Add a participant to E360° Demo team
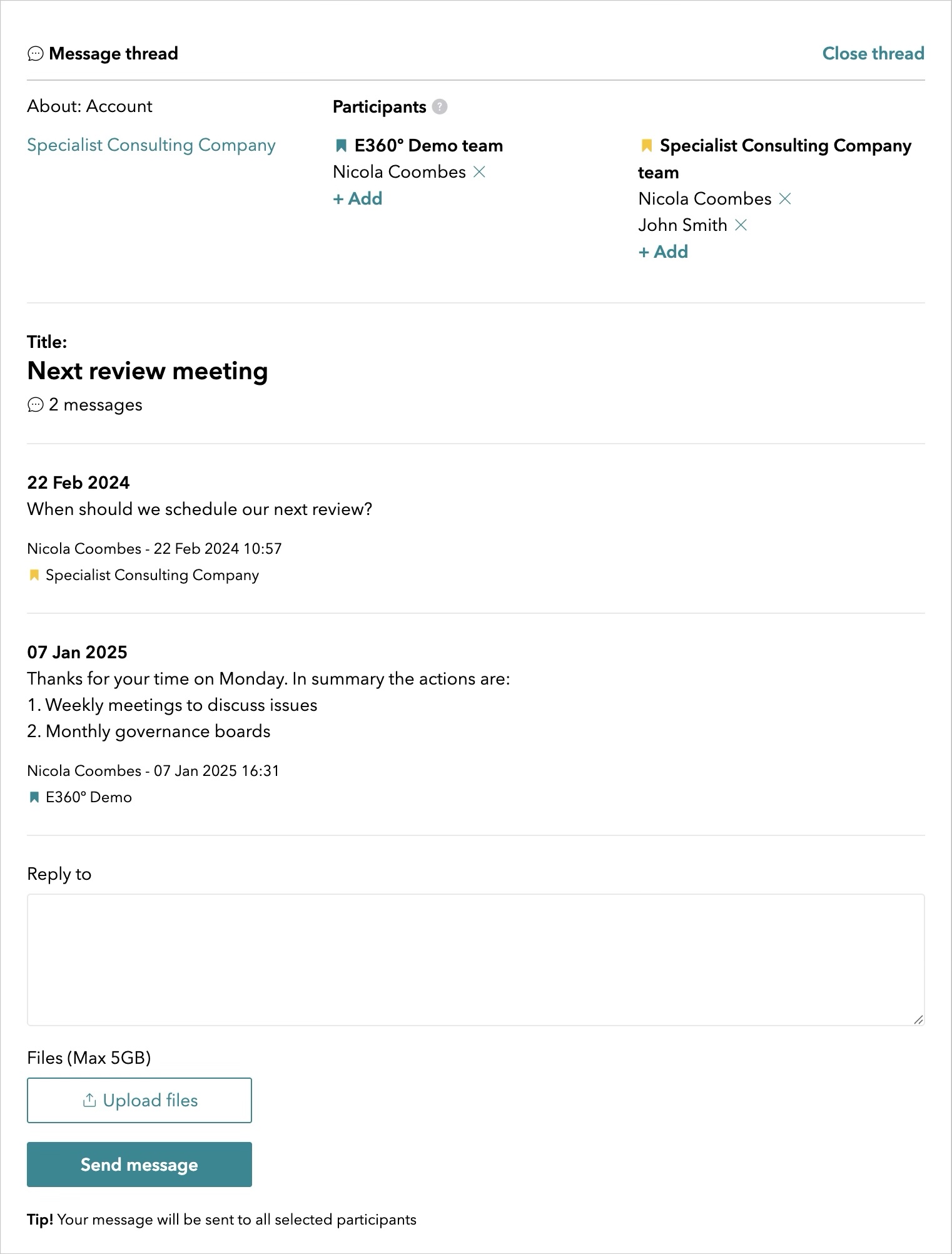The width and height of the screenshot is (952, 1254). pos(358,198)
